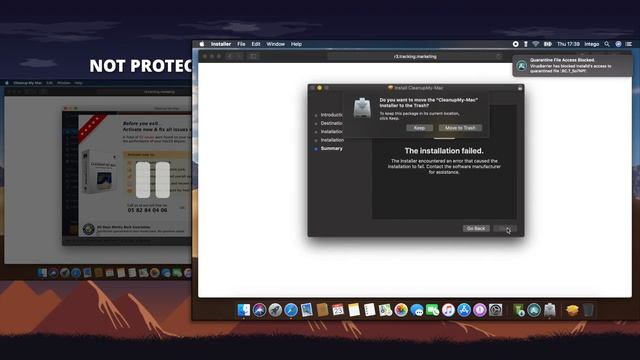Click the Apple menu logo

click(x=202, y=44)
